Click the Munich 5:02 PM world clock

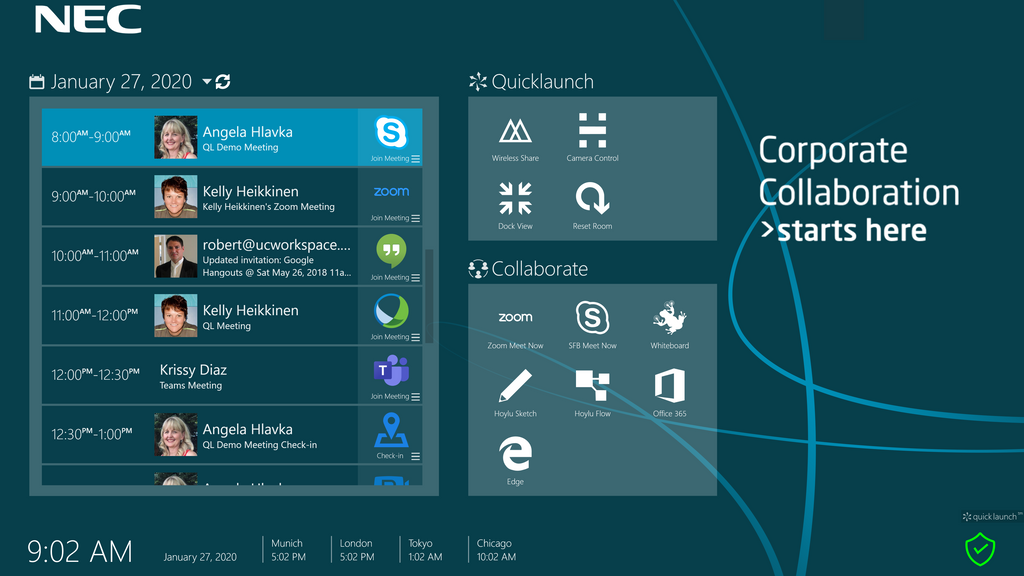pos(288,550)
